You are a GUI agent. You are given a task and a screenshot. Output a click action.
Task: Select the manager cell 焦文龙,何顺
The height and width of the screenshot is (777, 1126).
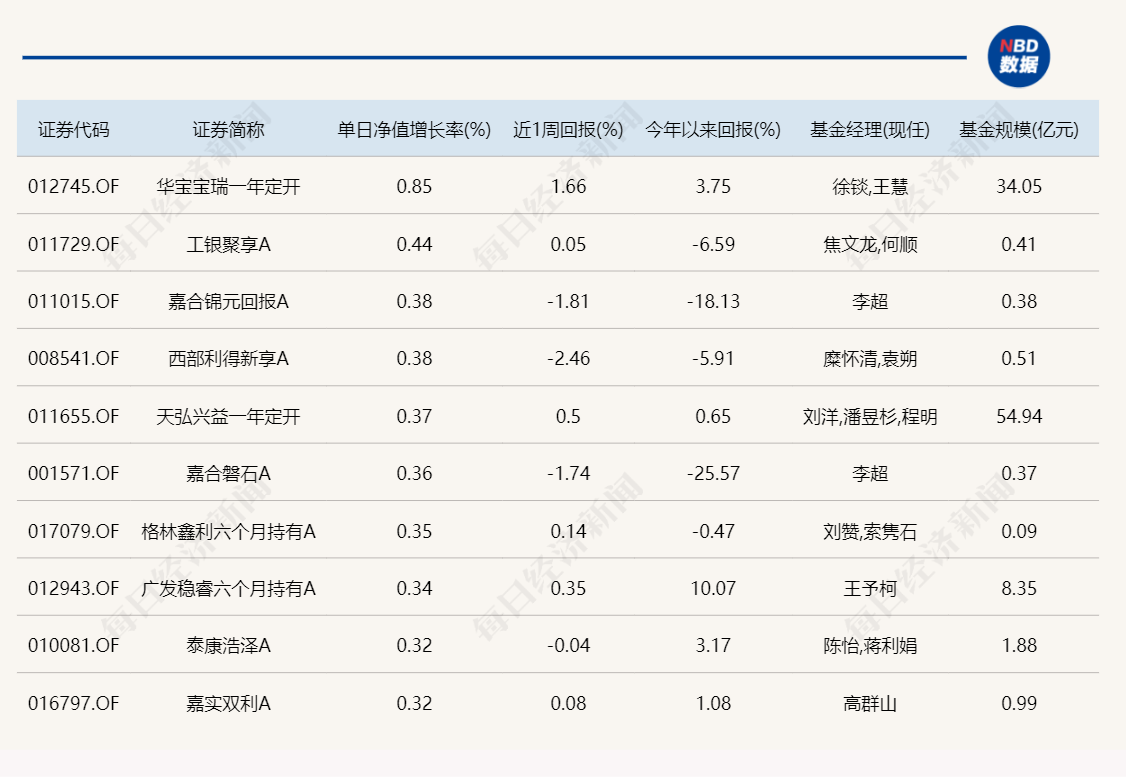[870, 244]
